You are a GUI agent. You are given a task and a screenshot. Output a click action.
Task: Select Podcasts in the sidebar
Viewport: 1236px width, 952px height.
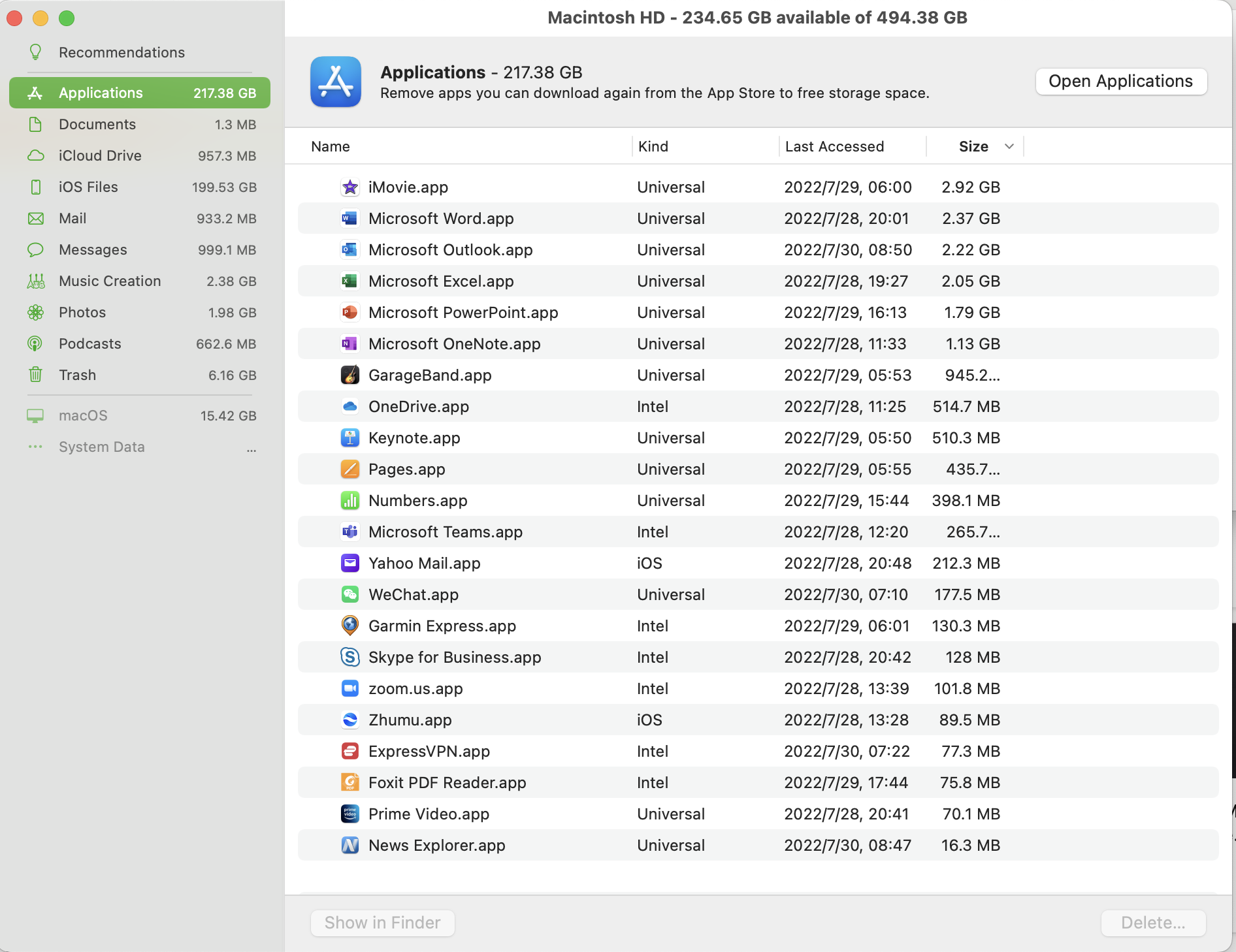[x=140, y=344]
